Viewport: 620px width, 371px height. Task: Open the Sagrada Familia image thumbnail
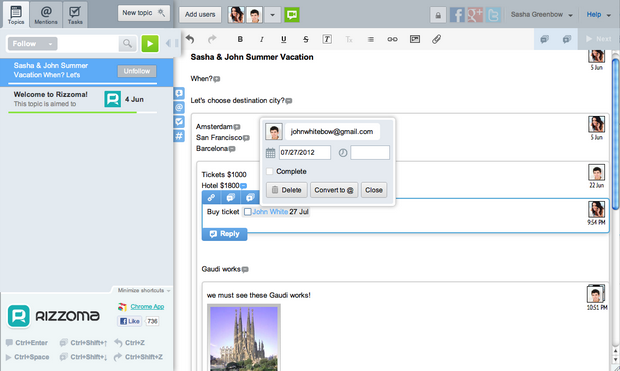click(244, 338)
